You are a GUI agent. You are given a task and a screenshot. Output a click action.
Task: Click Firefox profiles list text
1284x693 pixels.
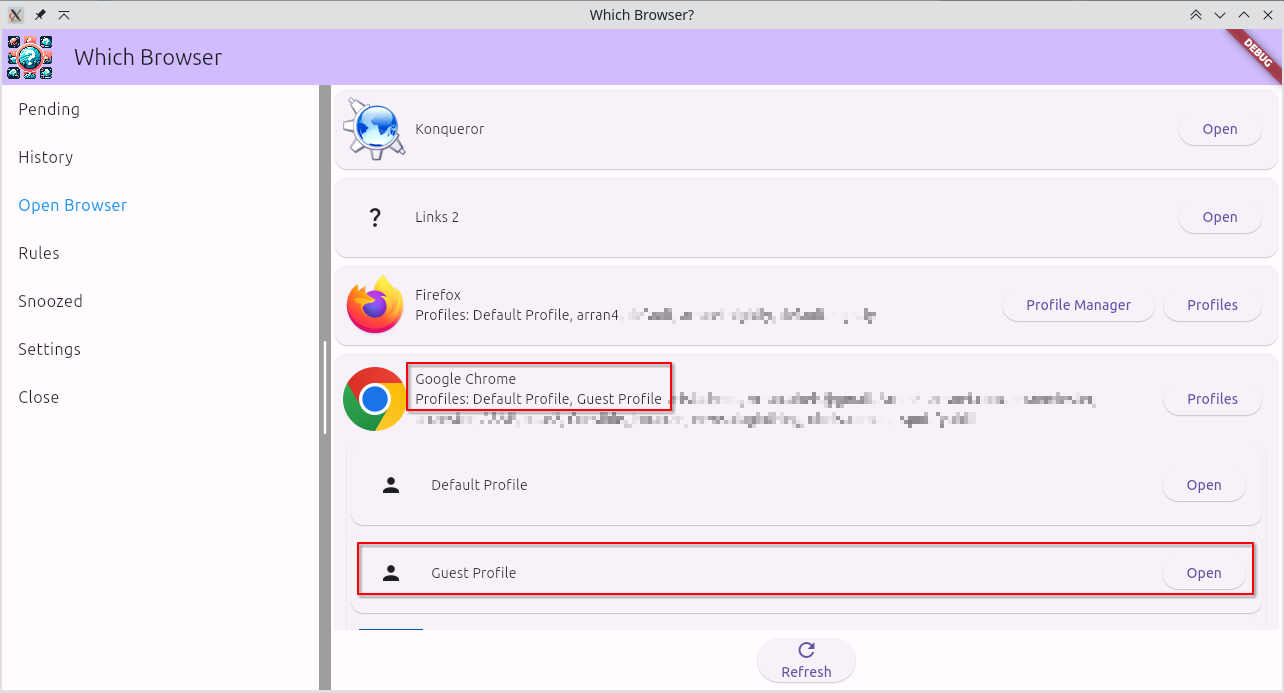click(x=645, y=315)
